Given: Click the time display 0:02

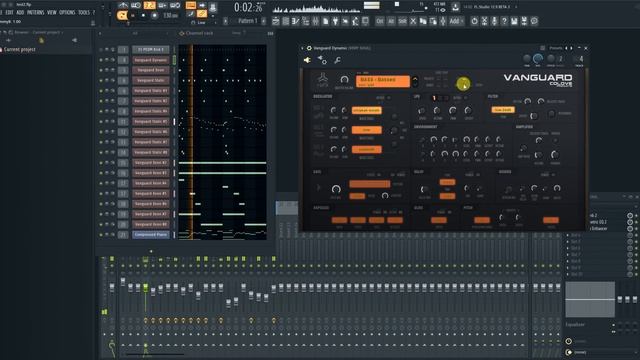Looking at the screenshot, I should [x=249, y=7].
